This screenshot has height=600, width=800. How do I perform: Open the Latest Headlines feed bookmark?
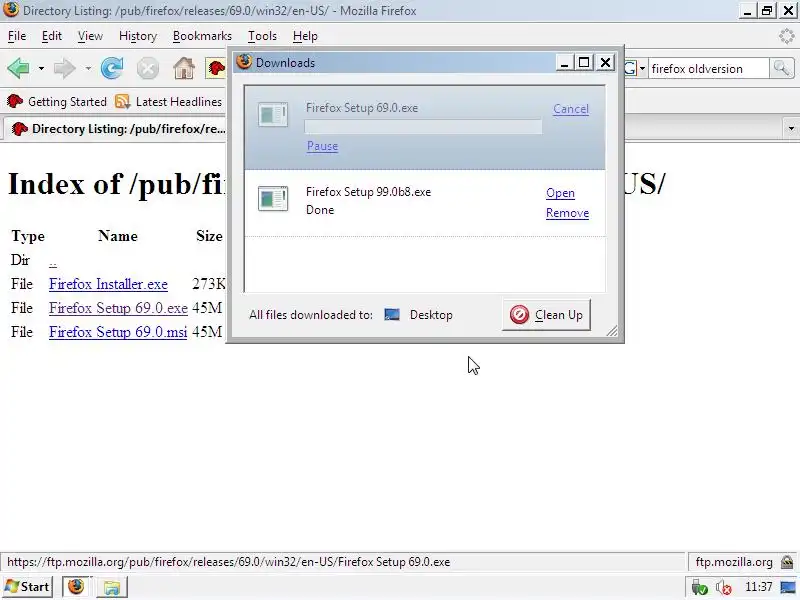coord(168,102)
